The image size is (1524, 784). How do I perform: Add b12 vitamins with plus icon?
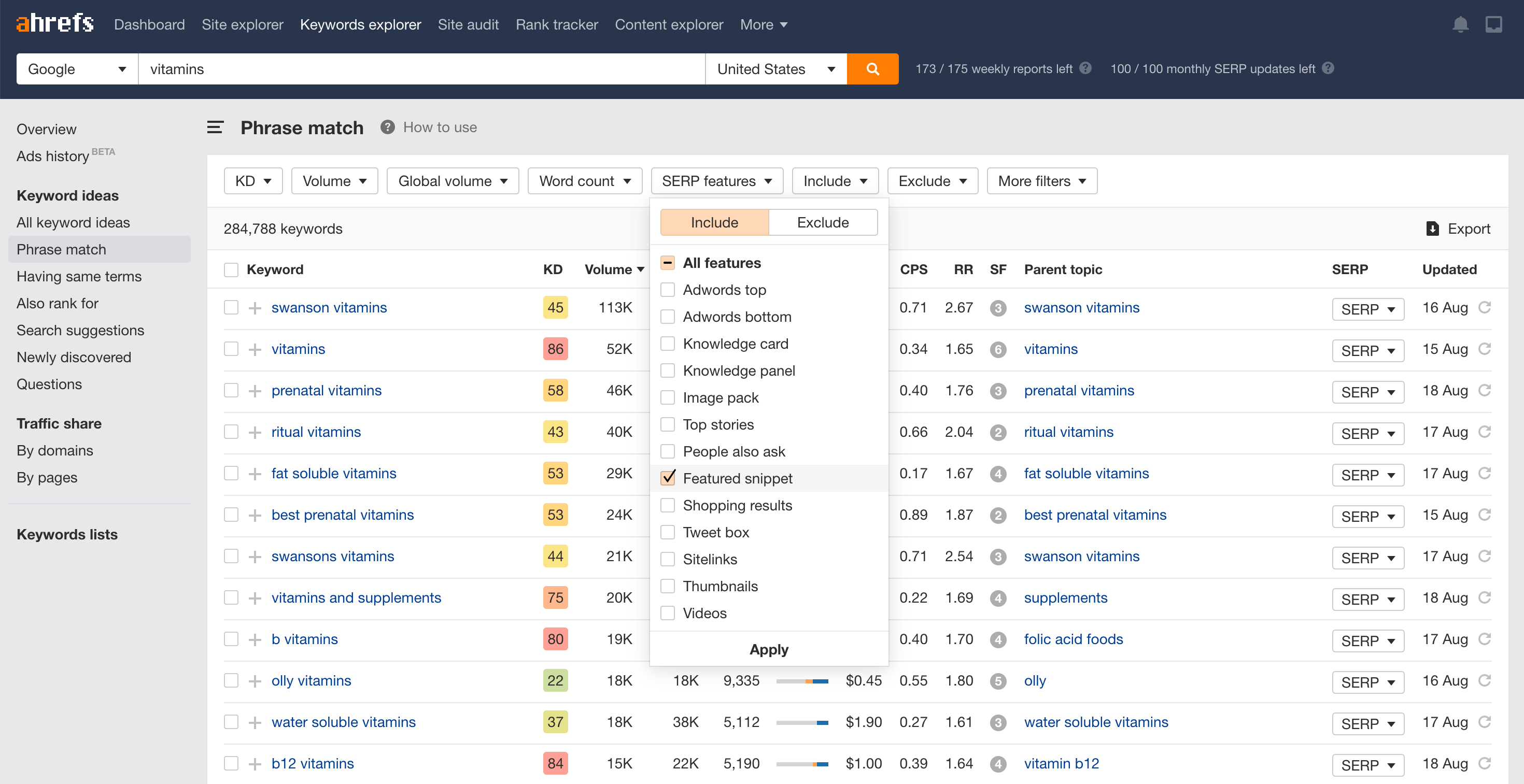pos(255,763)
